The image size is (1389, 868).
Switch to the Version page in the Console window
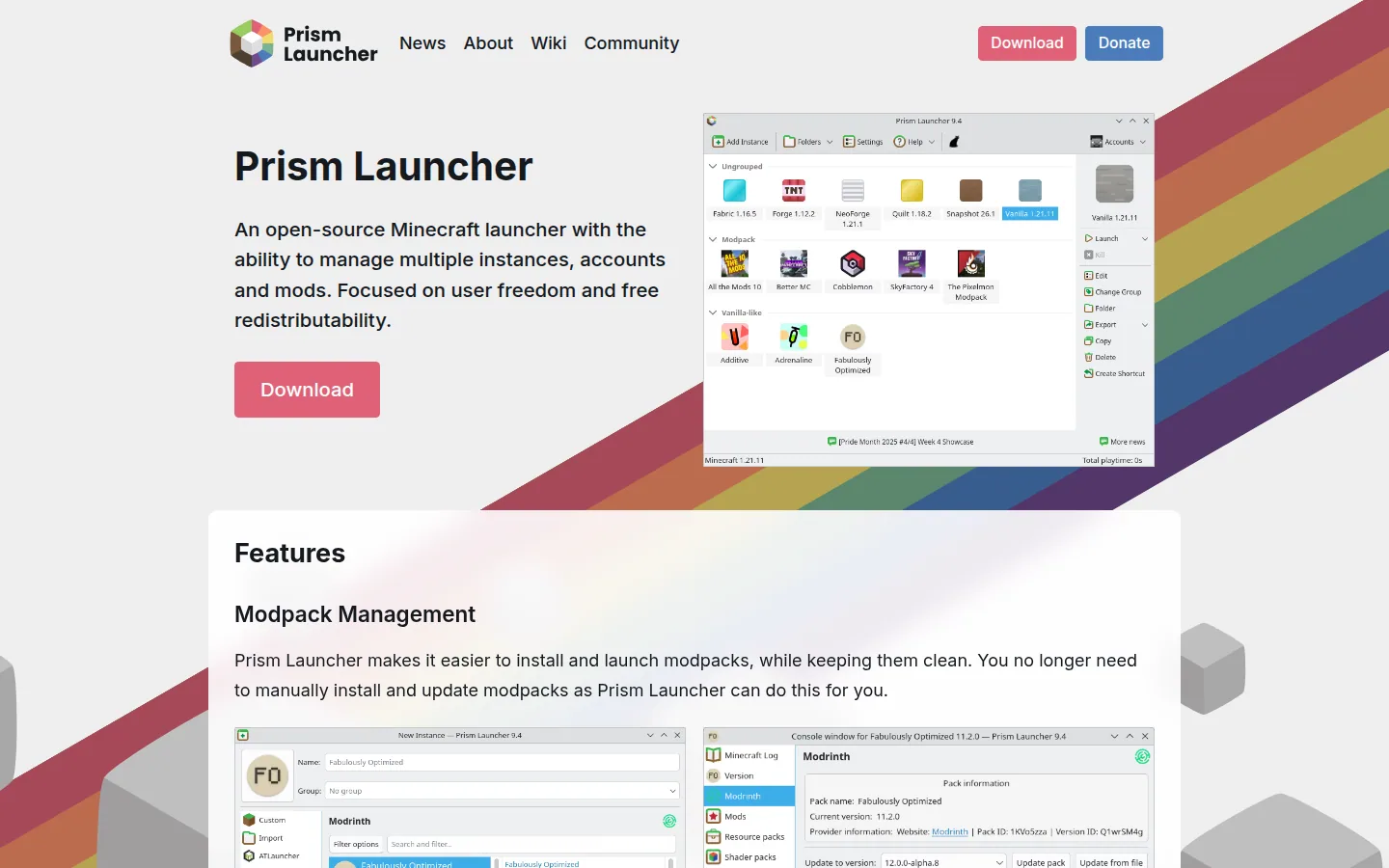tap(749, 775)
